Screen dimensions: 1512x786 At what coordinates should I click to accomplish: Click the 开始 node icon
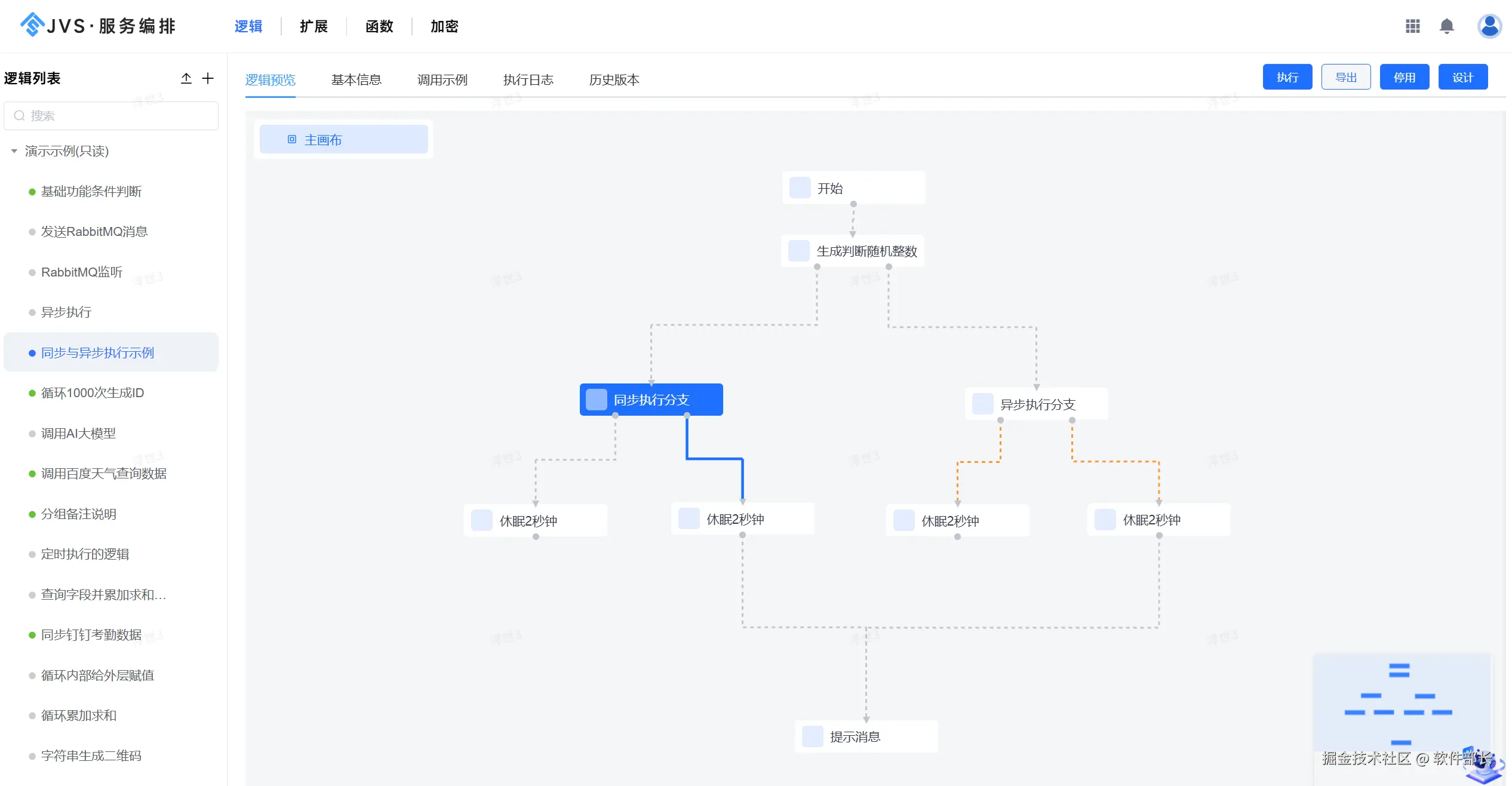click(x=800, y=188)
